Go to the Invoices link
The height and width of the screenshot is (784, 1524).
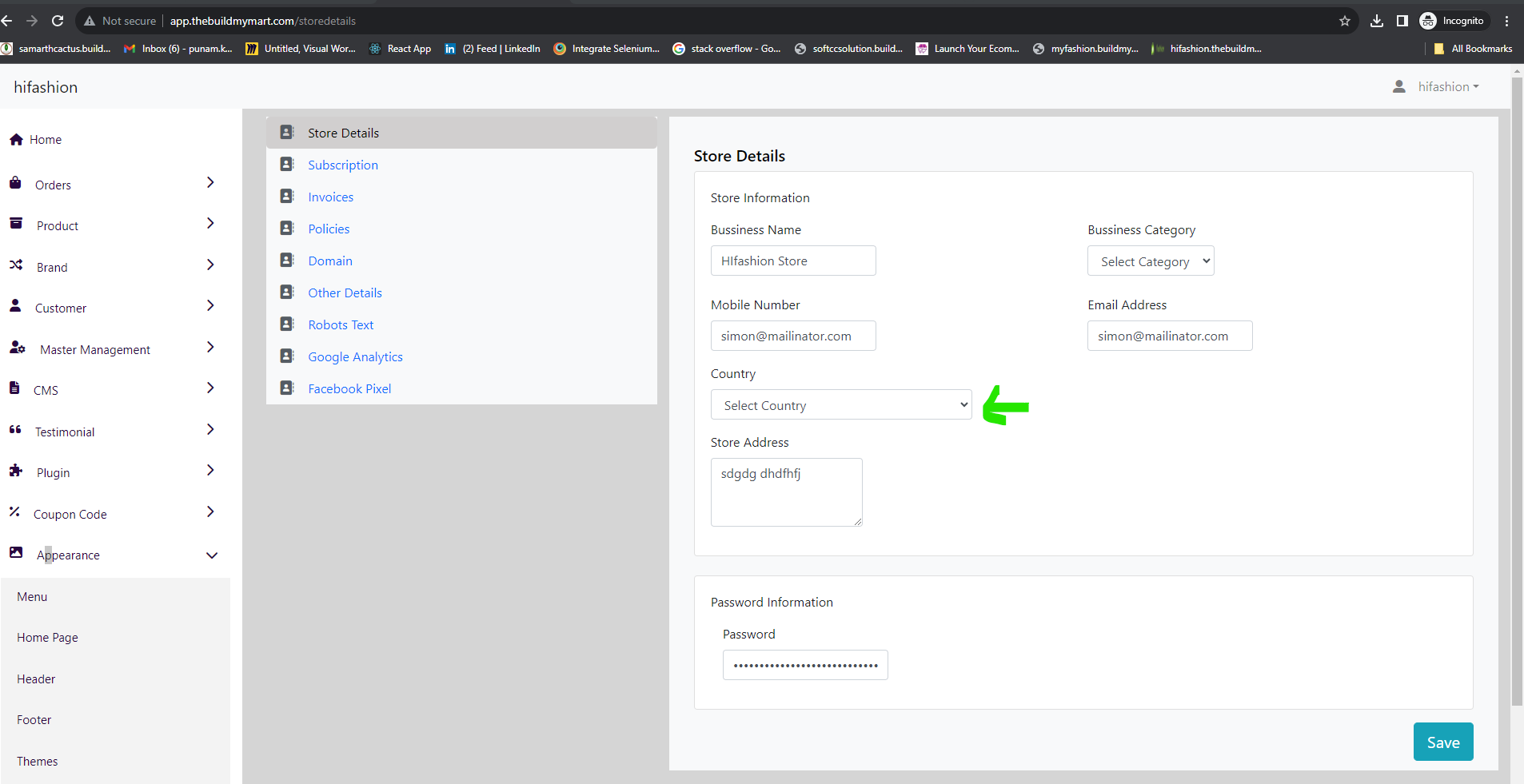[x=330, y=197]
